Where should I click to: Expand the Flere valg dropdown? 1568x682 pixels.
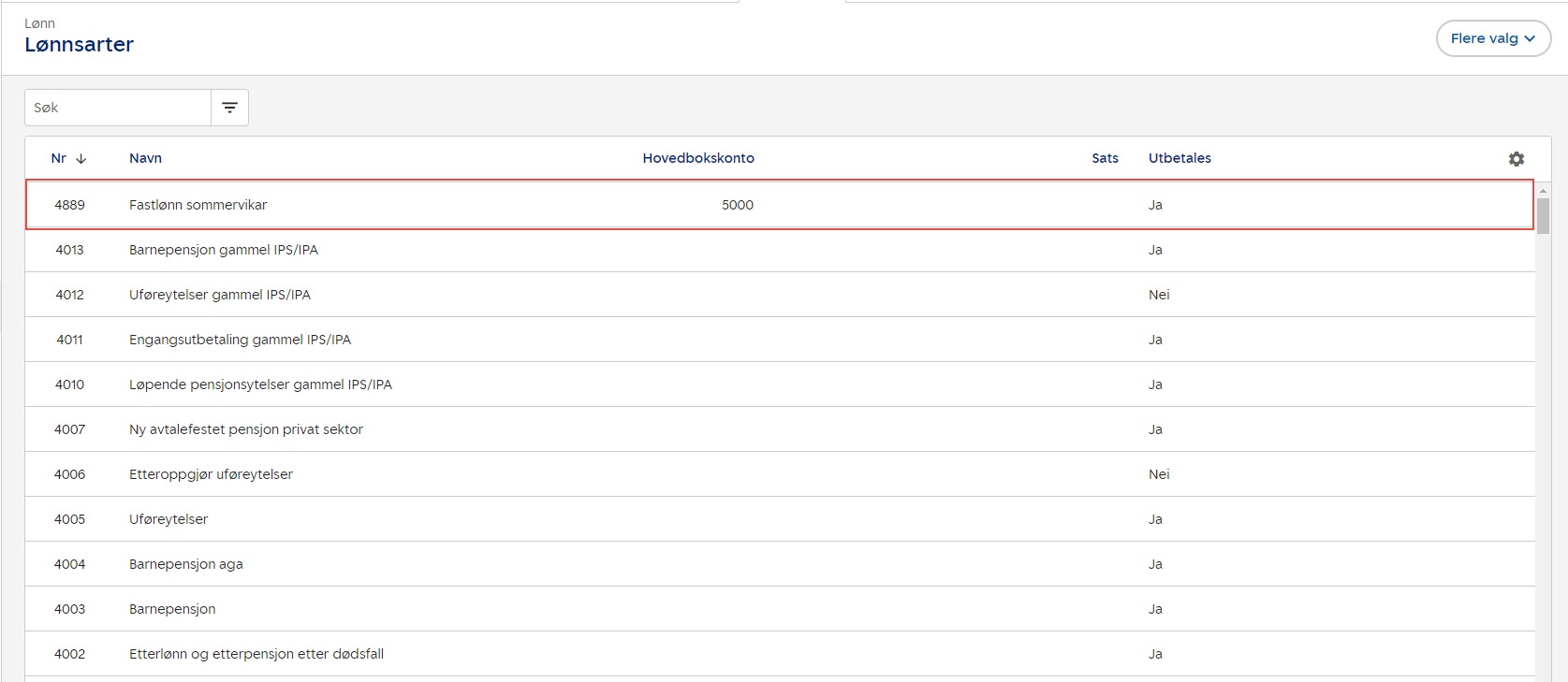coord(1492,38)
